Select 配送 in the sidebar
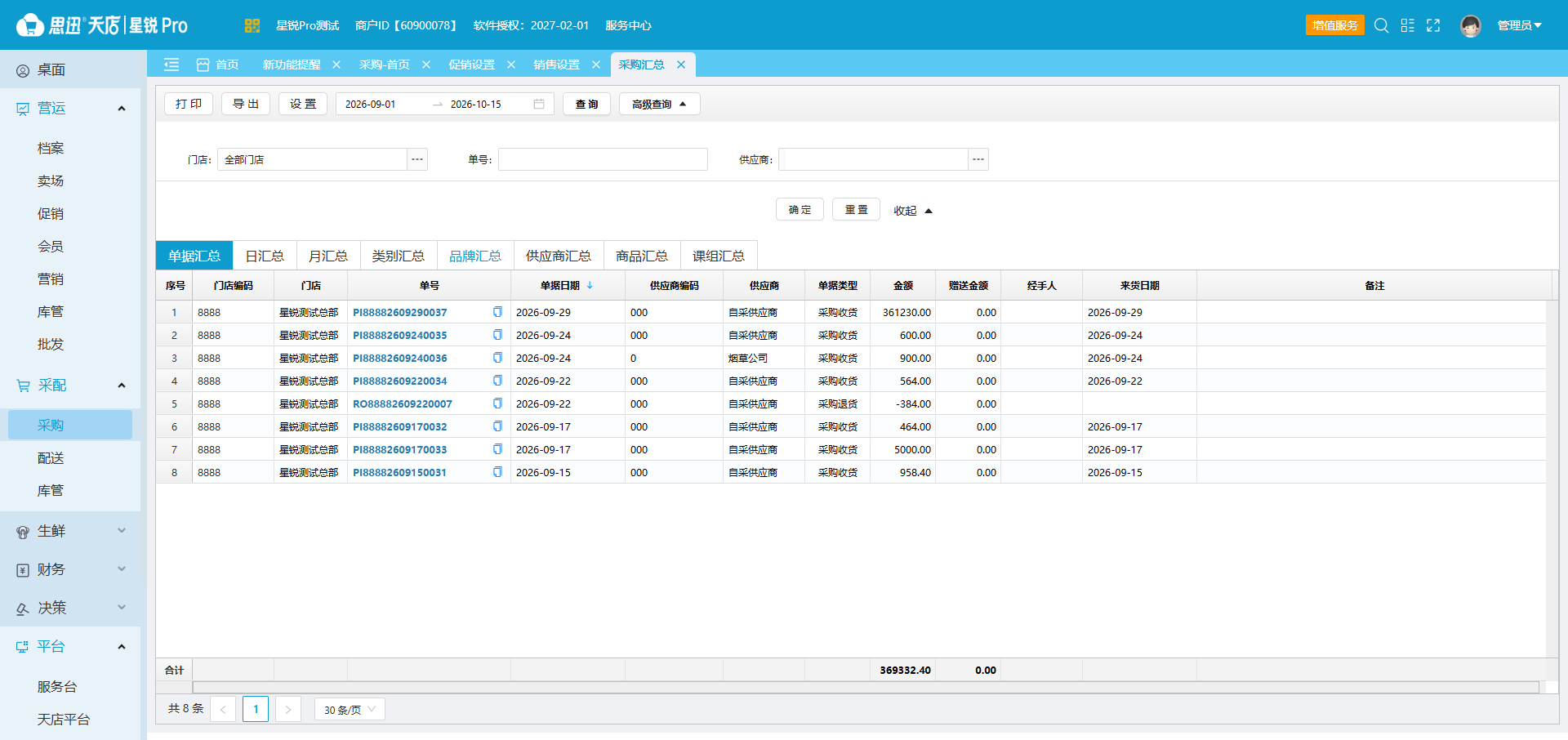Image resolution: width=1568 pixels, height=740 pixels. point(51,458)
